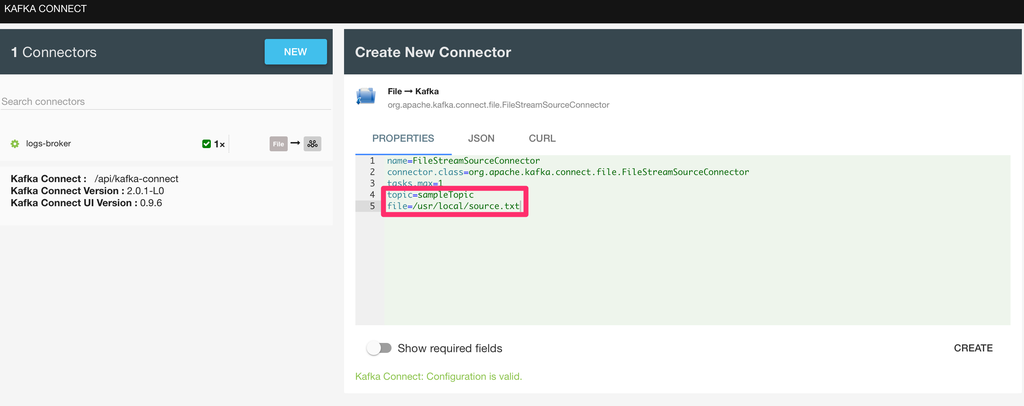This screenshot has height=406, width=1024.
Task: Toggle Show required fields switch
Action: coord(379,349)
